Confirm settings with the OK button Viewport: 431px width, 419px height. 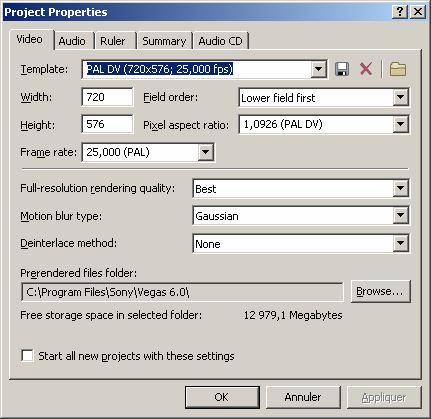(x=222, y=397)
